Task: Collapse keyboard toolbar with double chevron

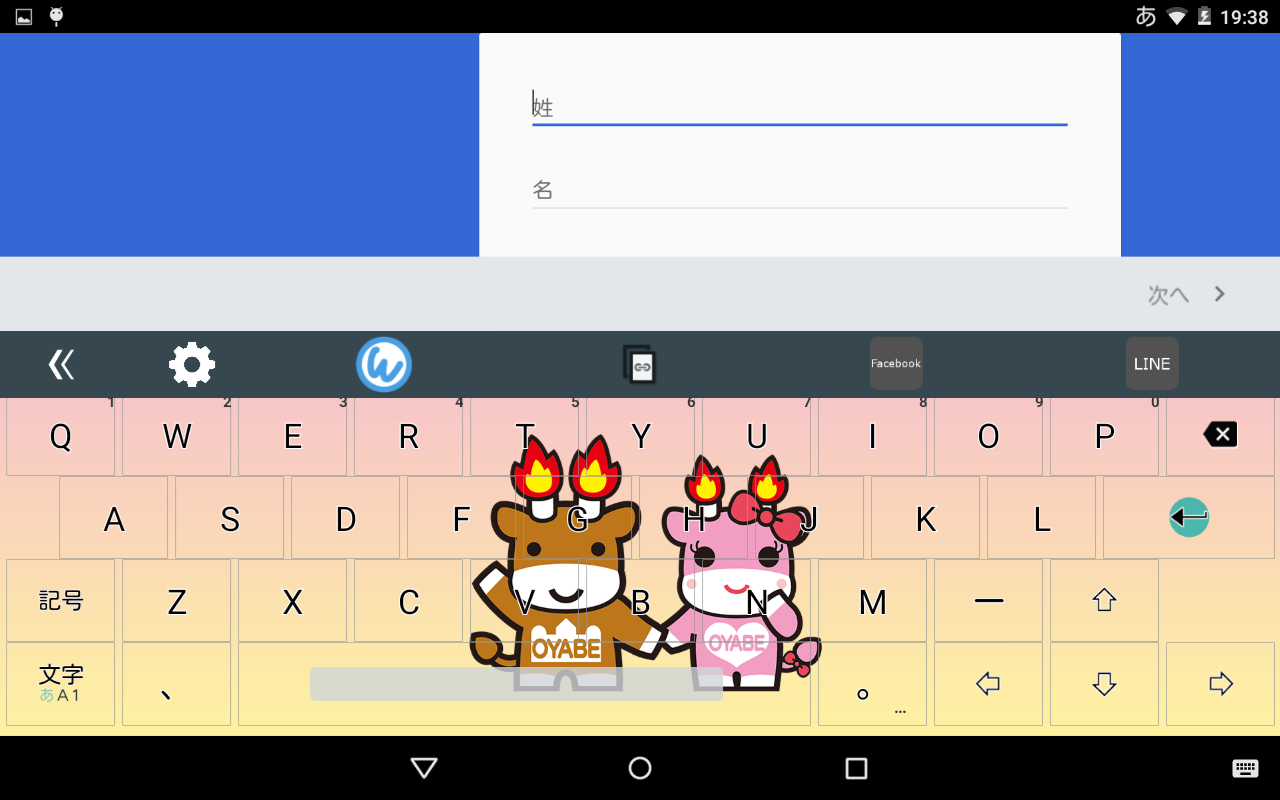Action: pyautogui.click(x=61, y=365)
